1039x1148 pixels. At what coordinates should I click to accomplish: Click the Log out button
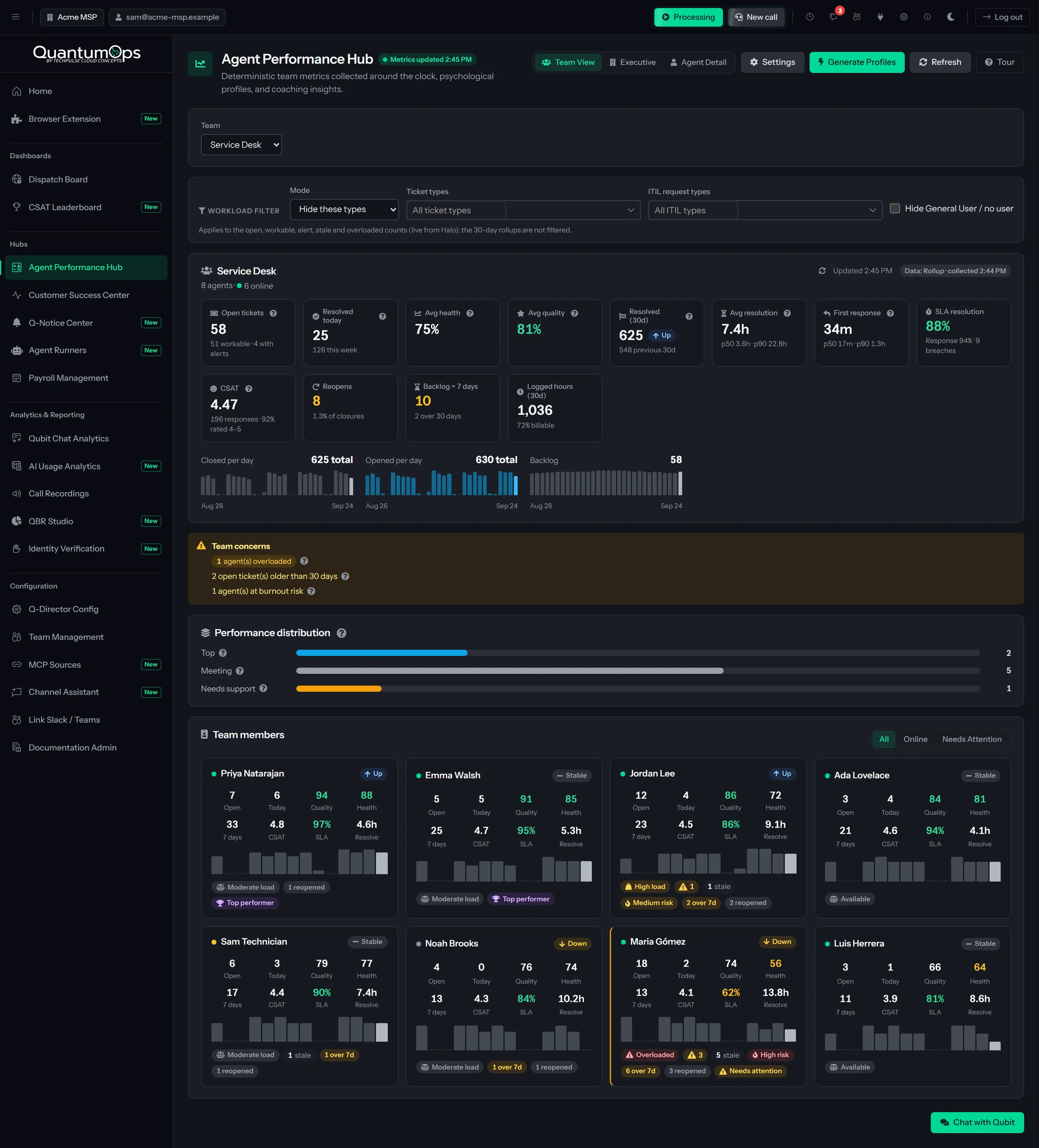coord(1003,17)
